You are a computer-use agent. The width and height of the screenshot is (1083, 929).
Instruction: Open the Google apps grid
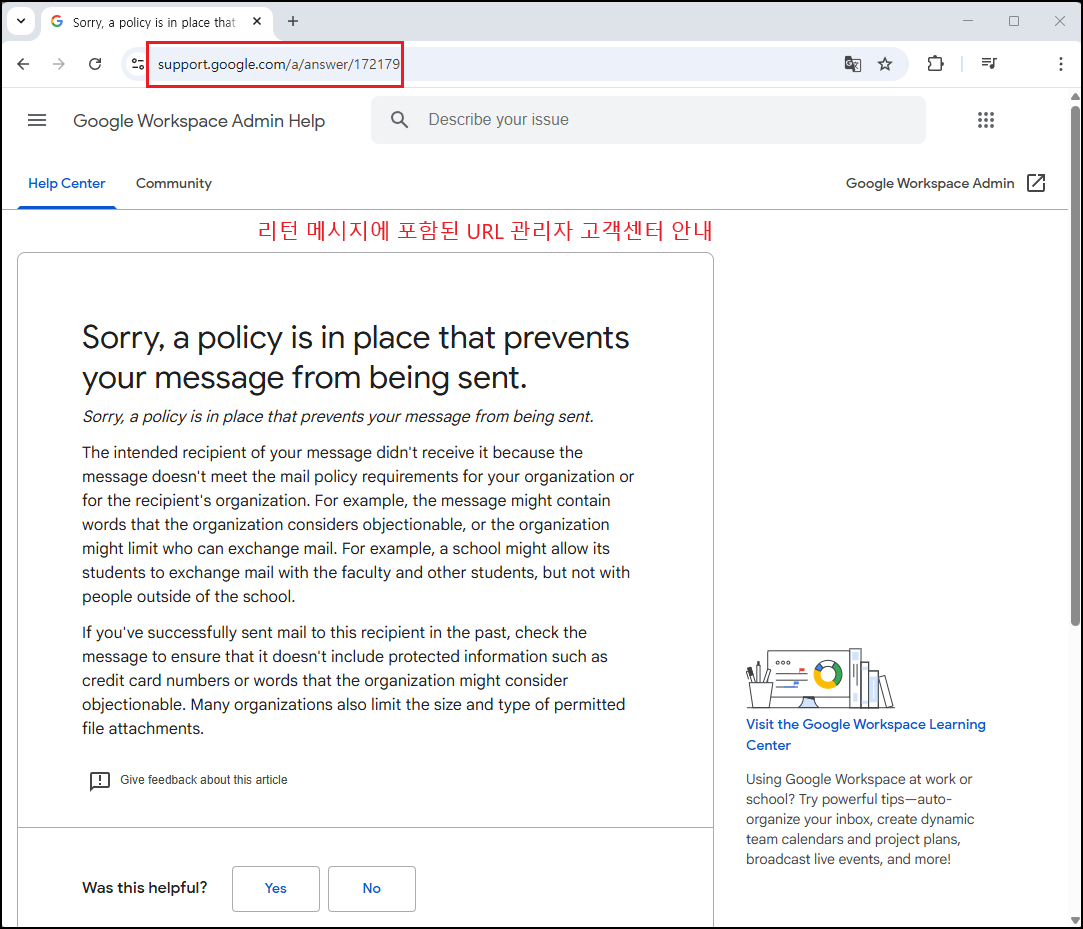click(986, 120)
